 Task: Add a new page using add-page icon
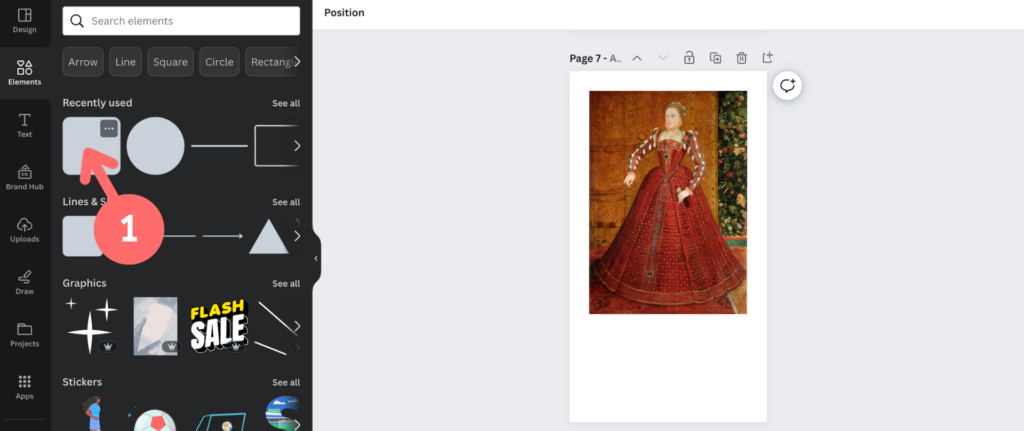coord(767,58)
